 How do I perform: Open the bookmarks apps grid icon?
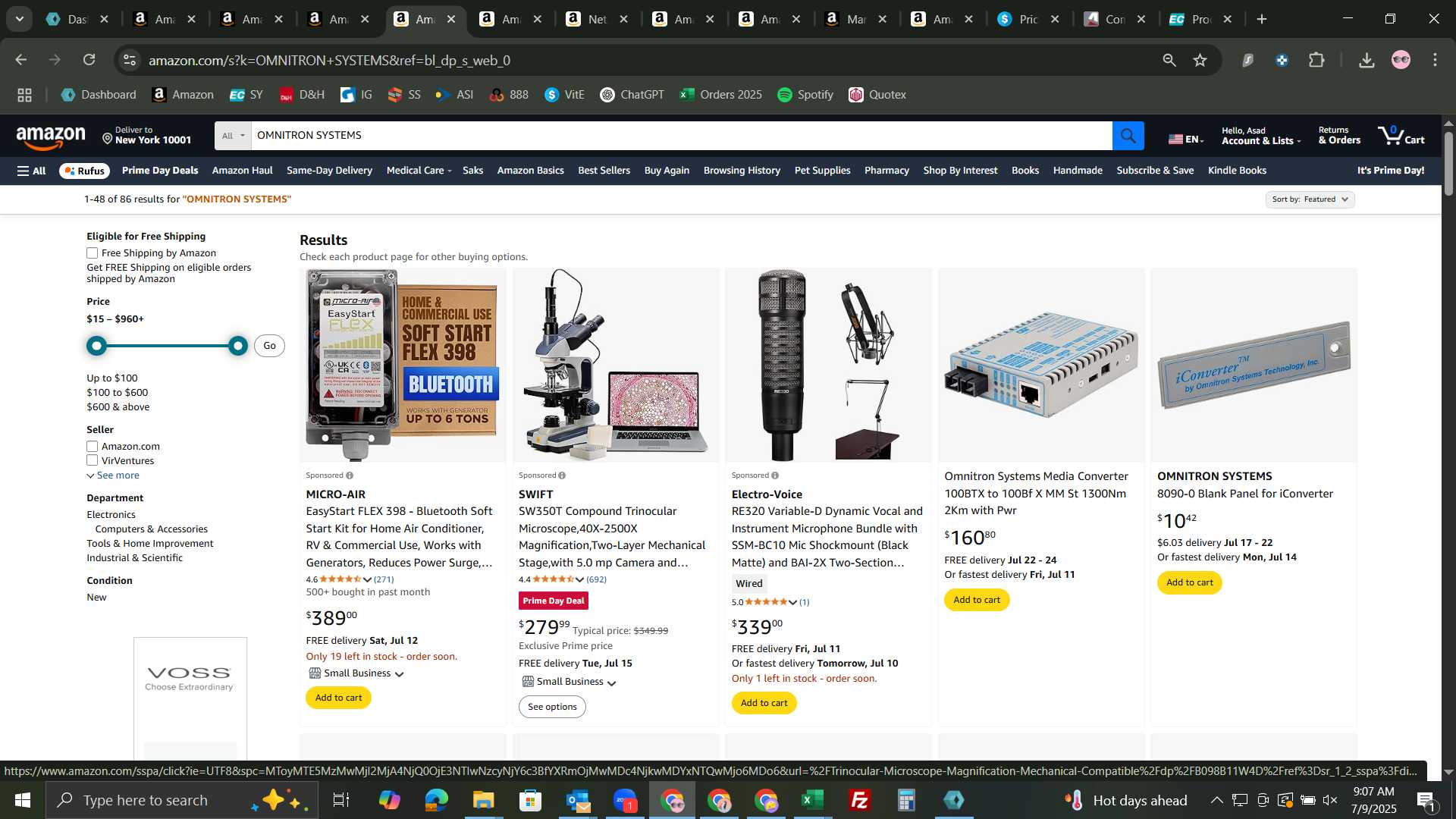pyautogui.click(x=24, y=95)
